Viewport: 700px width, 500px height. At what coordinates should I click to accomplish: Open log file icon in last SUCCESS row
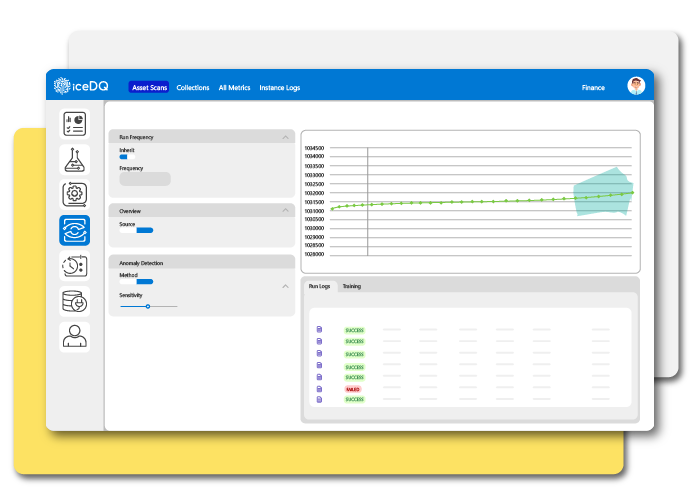[319, 400]
